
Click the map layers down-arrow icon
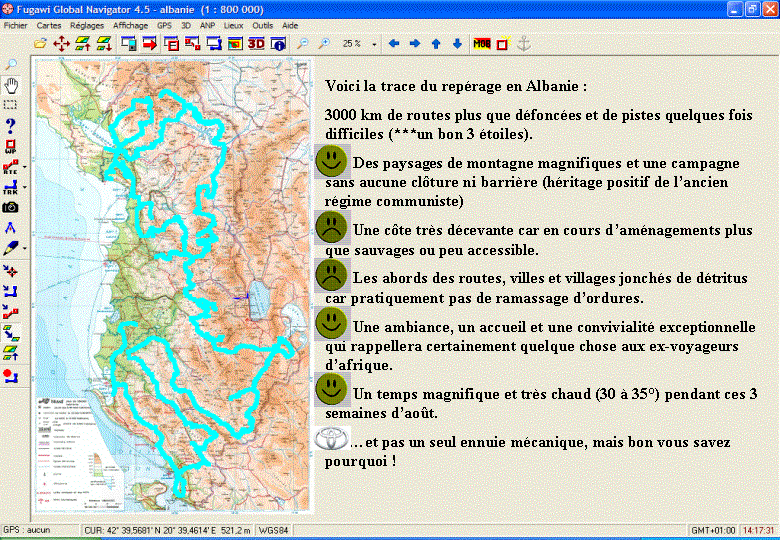(104, 44)
